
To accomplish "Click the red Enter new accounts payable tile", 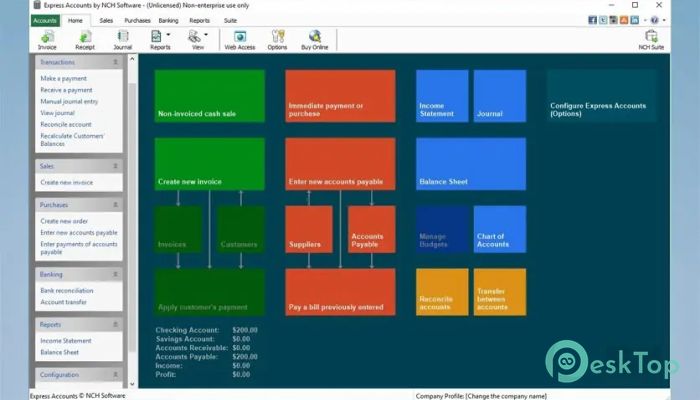I will coord(340,164).
